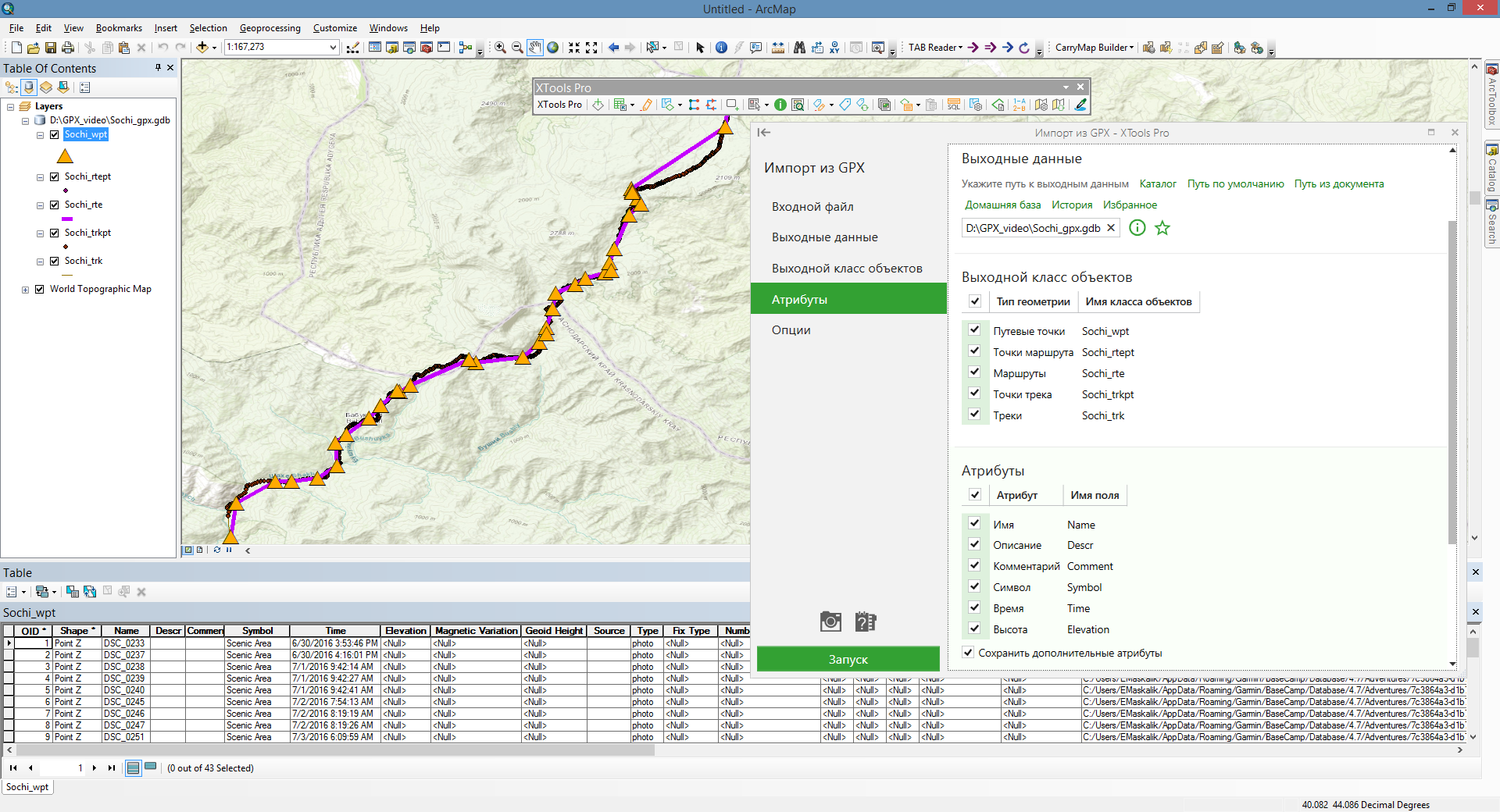The width and height of the screenshot is (1500, 812).
Task: Expand the World Topographic Map layer node
Action: click(x=26, y=290)
